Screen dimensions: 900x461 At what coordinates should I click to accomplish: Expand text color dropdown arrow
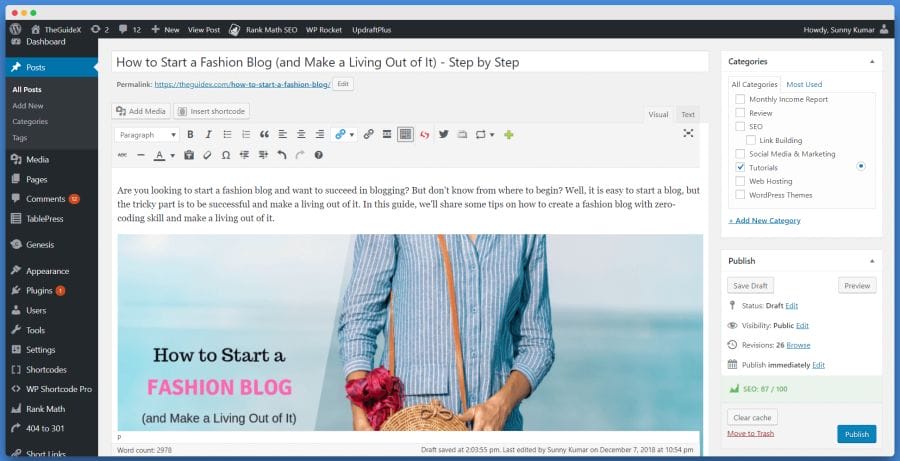pyautogui.click(x=172, y=156)
